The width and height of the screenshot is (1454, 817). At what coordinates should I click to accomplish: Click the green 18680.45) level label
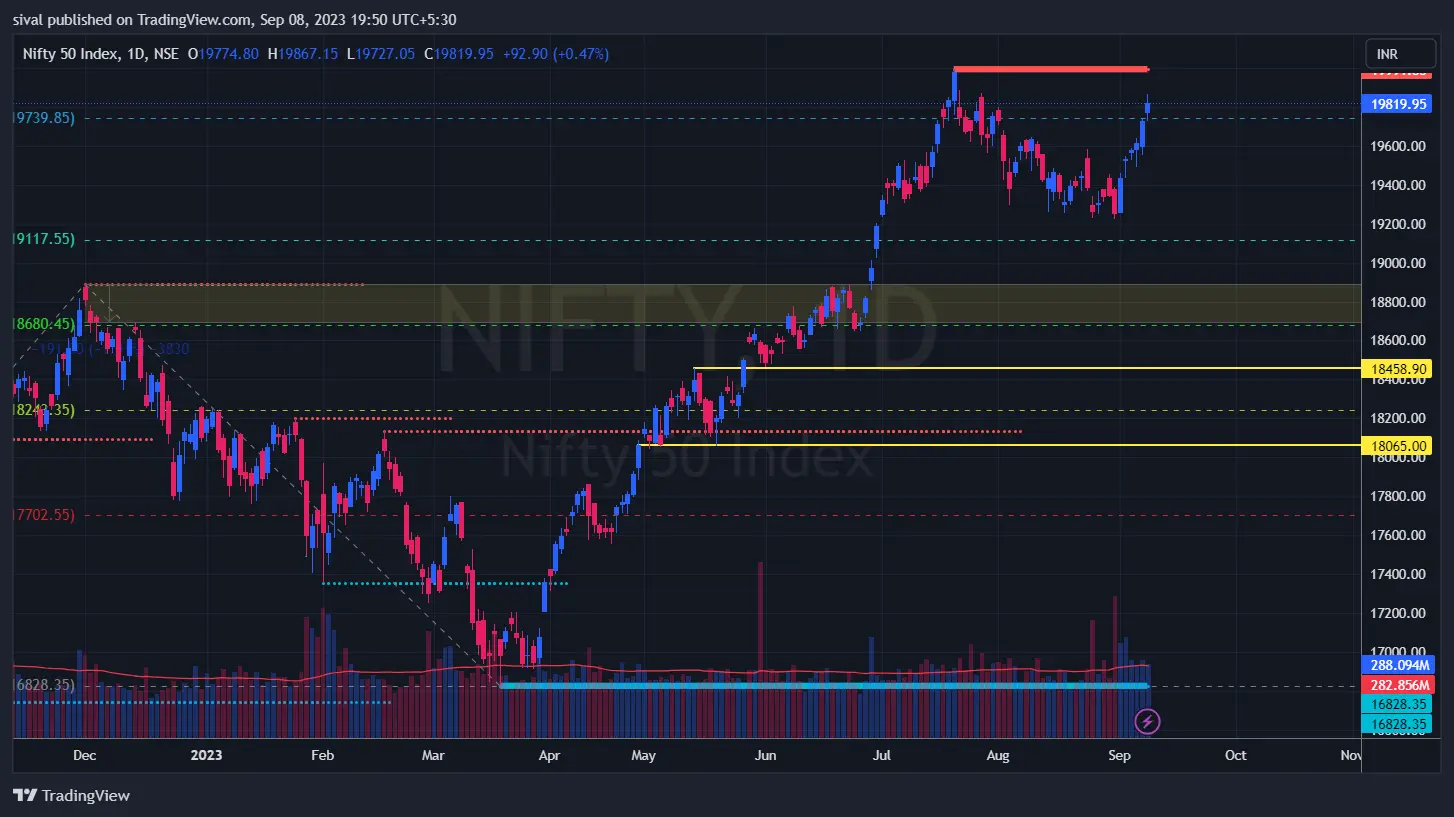click(43, 324)
